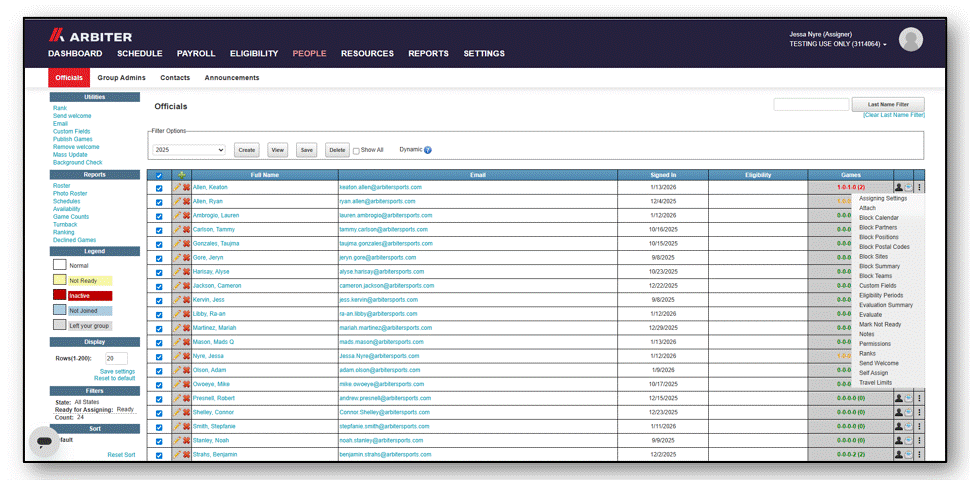Screen dimensions: 970x480
Task: Click the edit pencil for Martinez, Mariah
Action: pos(177,328)
